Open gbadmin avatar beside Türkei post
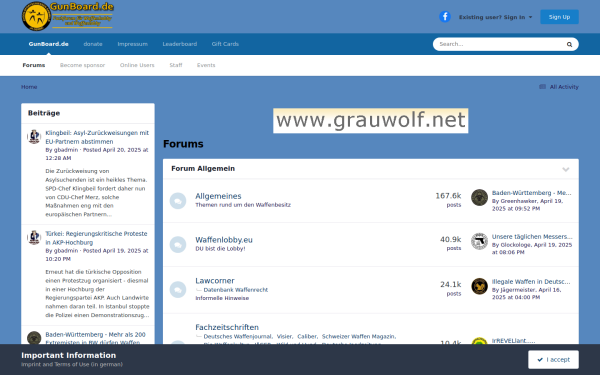Viewport: 600px width, 375px height. pos(34,237)
